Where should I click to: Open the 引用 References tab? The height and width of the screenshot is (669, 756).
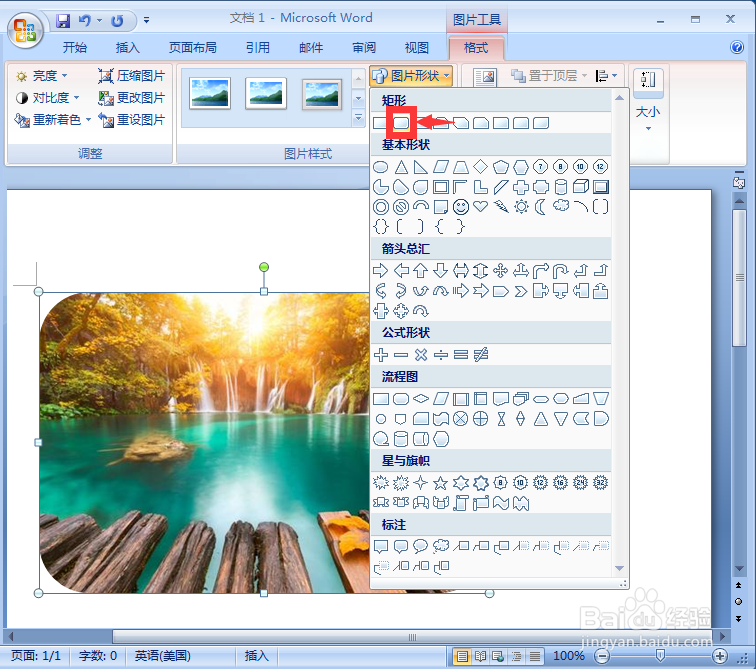coord(257,47)
